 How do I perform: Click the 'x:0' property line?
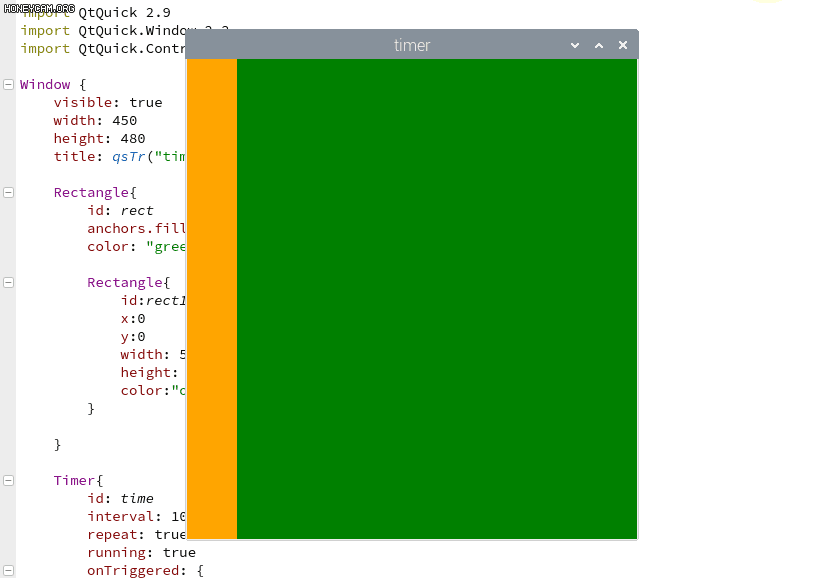point(133,319)
